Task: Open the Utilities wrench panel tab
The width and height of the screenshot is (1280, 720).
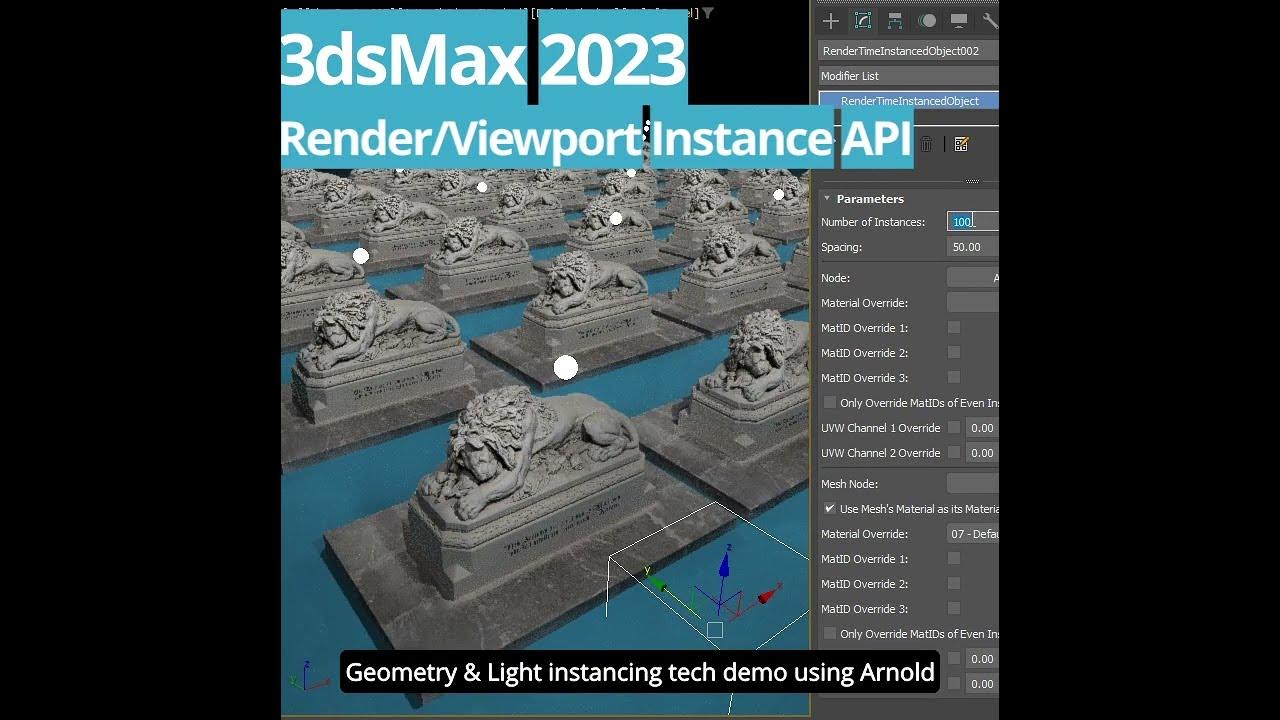Action: 990,20
